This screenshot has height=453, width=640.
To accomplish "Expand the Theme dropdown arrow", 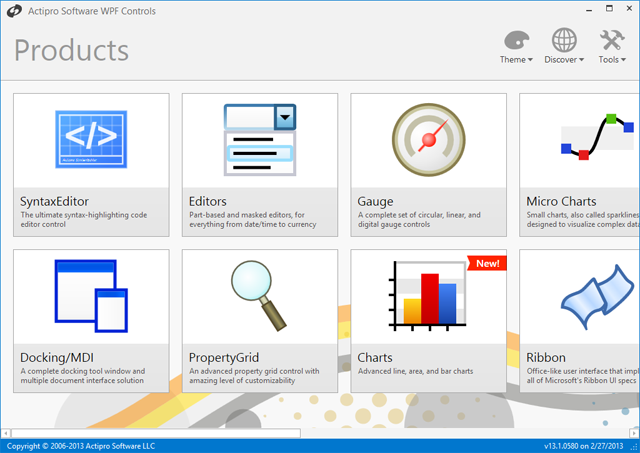I will [x=530, y=60].
